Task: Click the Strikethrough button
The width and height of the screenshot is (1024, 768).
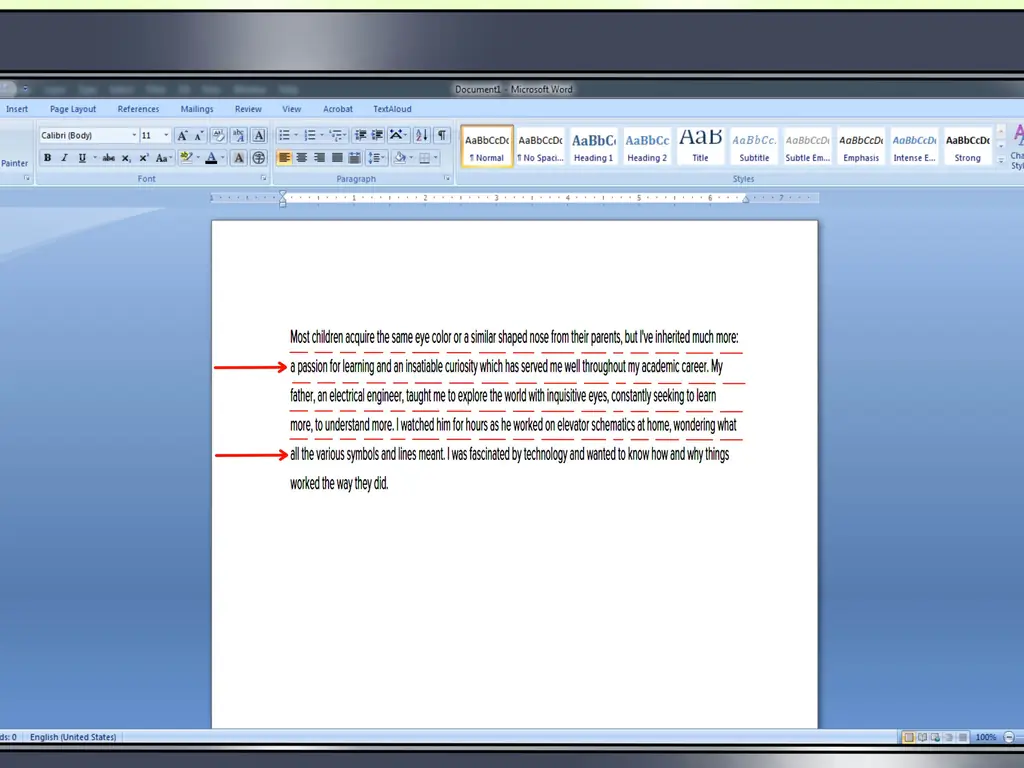Action: [x=108, y=158]
